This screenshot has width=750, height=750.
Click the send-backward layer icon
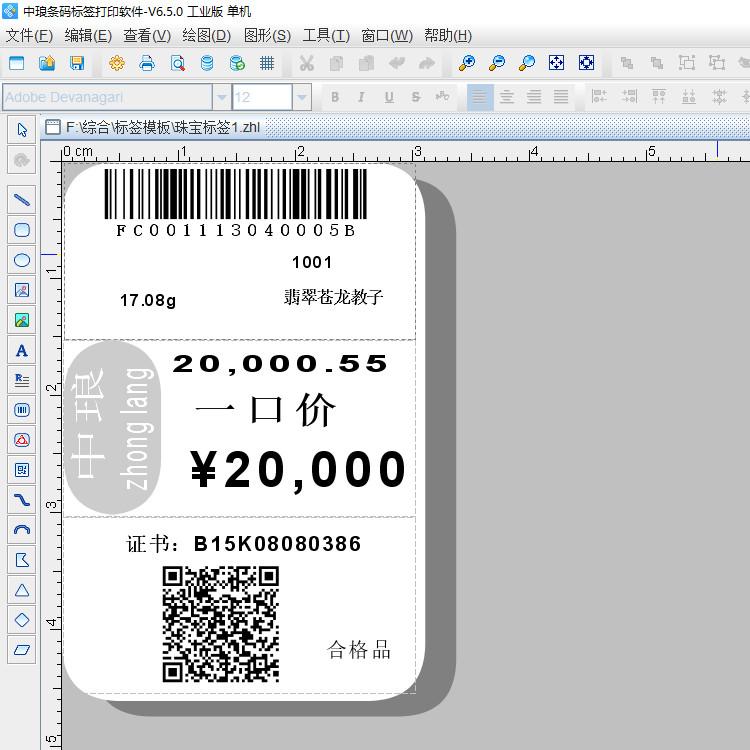[x=657, y=63]
